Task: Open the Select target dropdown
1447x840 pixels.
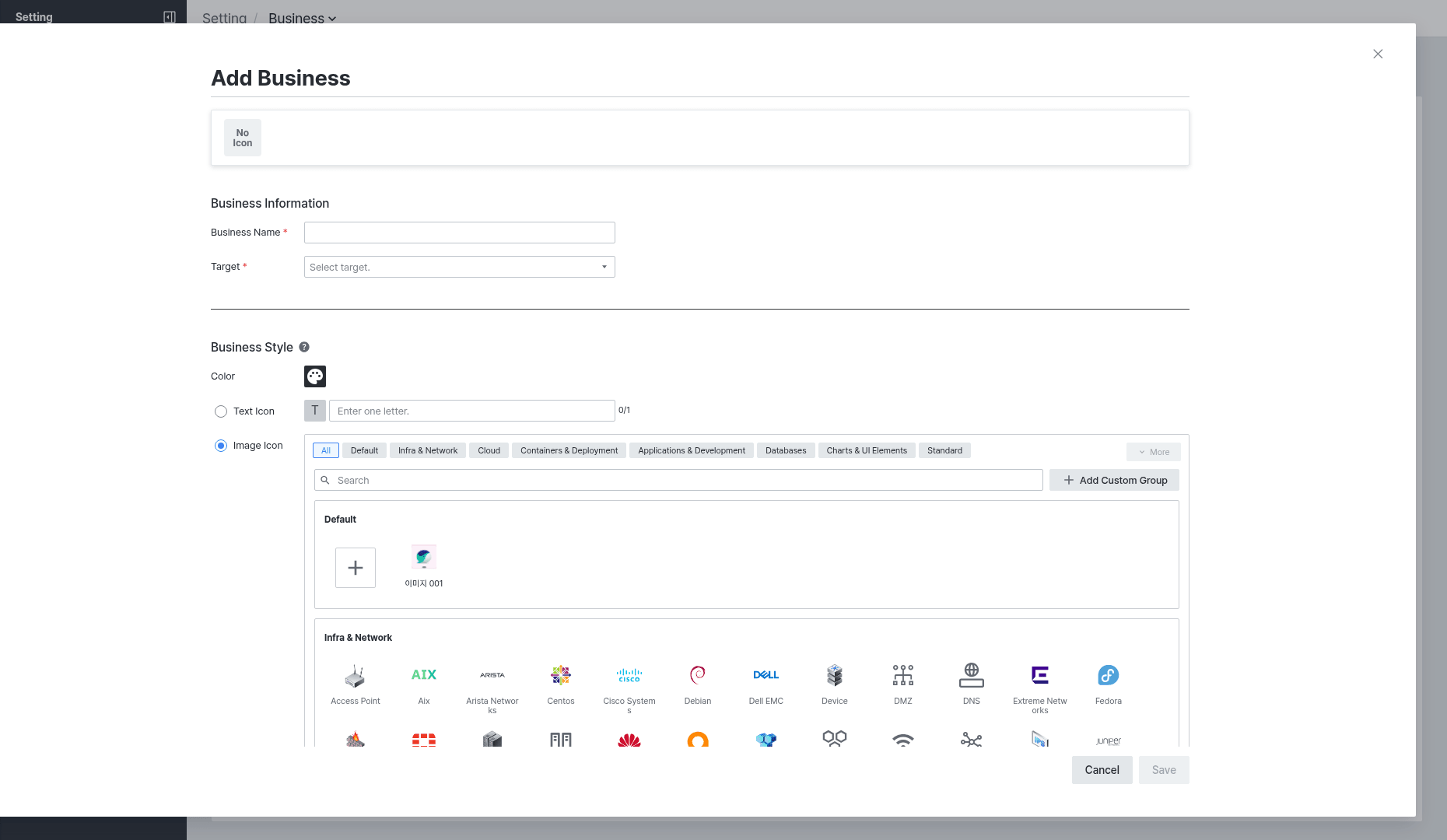Action: point(460,267)
